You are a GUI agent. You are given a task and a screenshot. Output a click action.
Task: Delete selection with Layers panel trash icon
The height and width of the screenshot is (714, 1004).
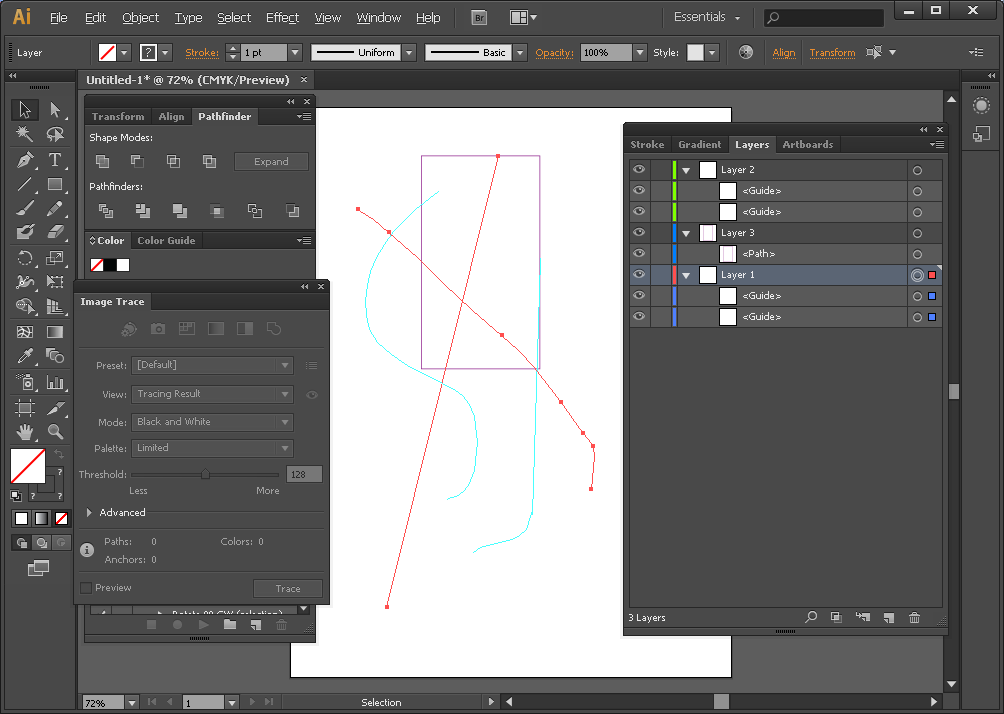[x=914, y=617]
